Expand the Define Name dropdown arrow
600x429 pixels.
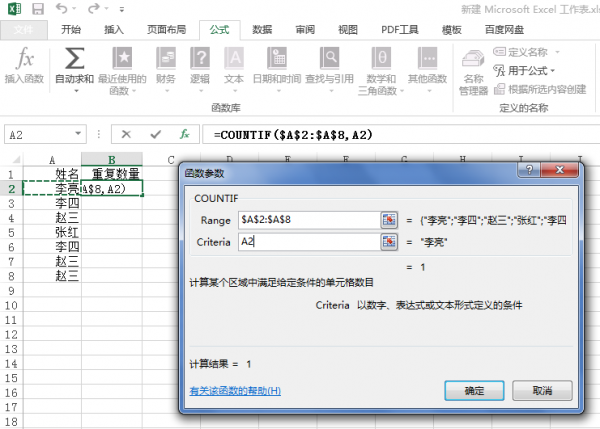click(557, 52)
